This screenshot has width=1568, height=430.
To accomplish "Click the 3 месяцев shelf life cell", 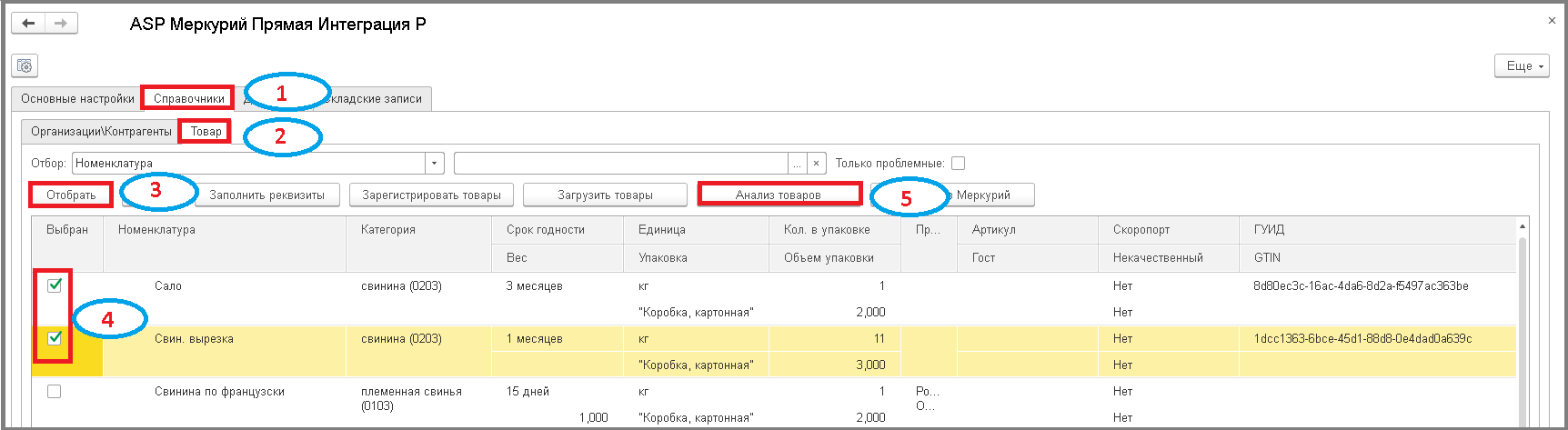I will point(558,285).
